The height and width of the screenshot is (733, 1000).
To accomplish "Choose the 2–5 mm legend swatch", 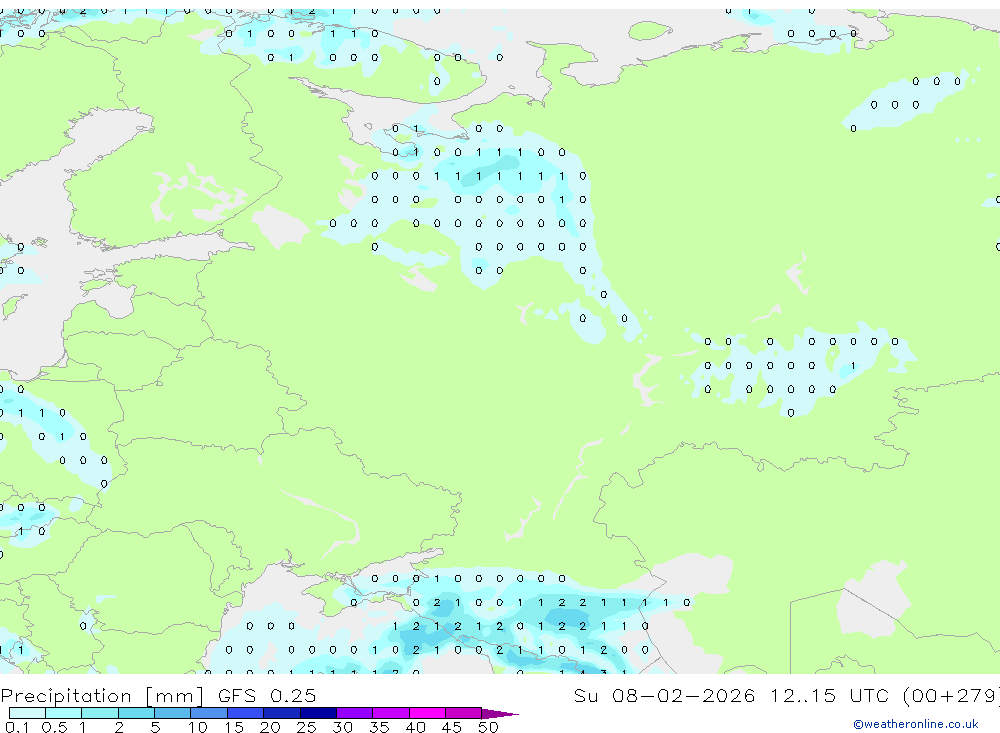I will pos(136,713).
